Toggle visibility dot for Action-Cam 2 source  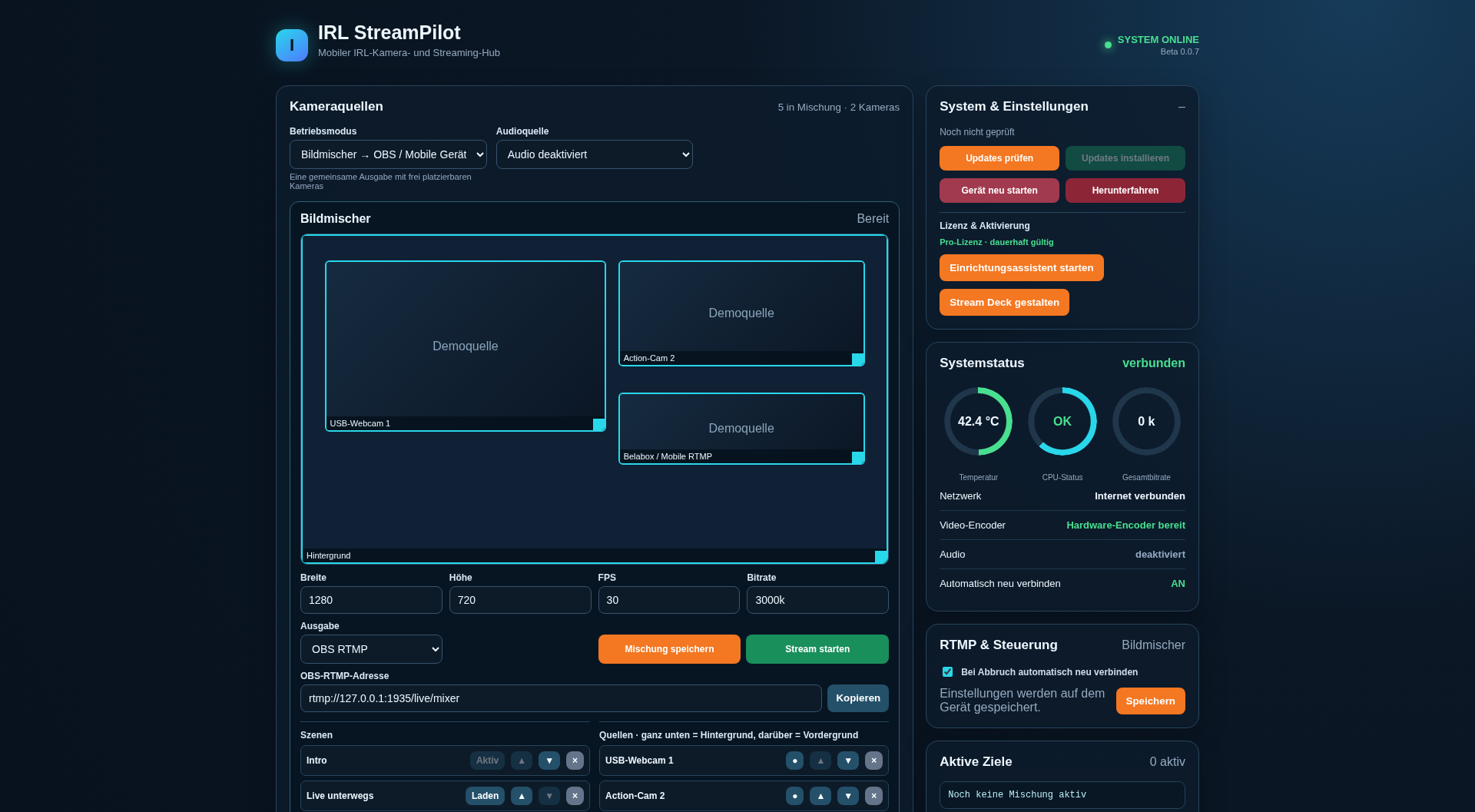[x=794, y=796]
